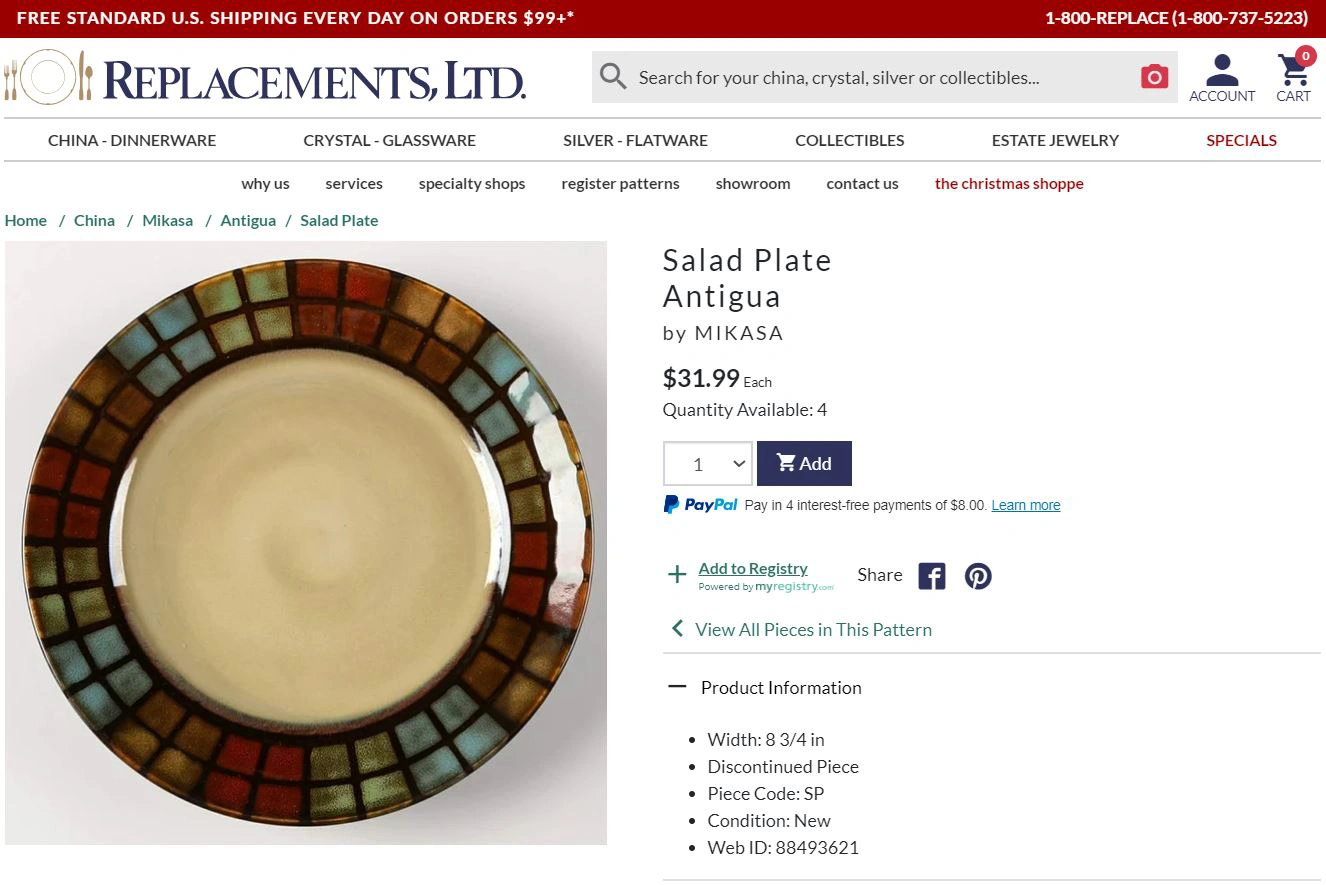
Task: Click the plus icon beside Add to Registry
Action: (x=677, y=575)
